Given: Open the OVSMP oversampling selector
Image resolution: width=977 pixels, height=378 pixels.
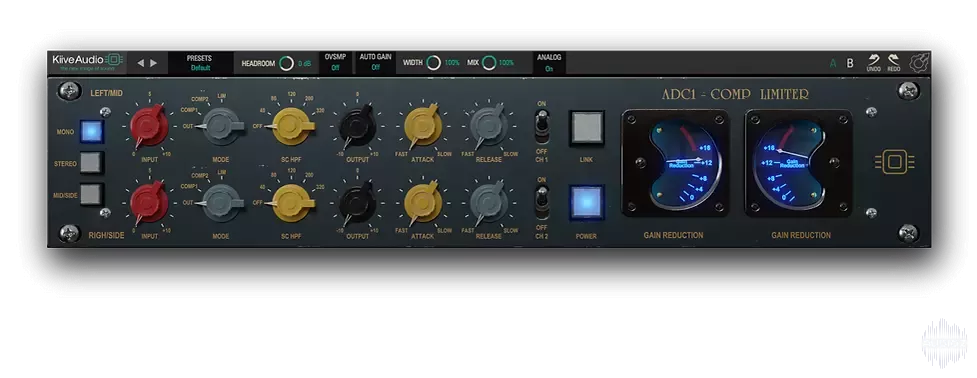Looking at the screenshot, I should (335, 63).
